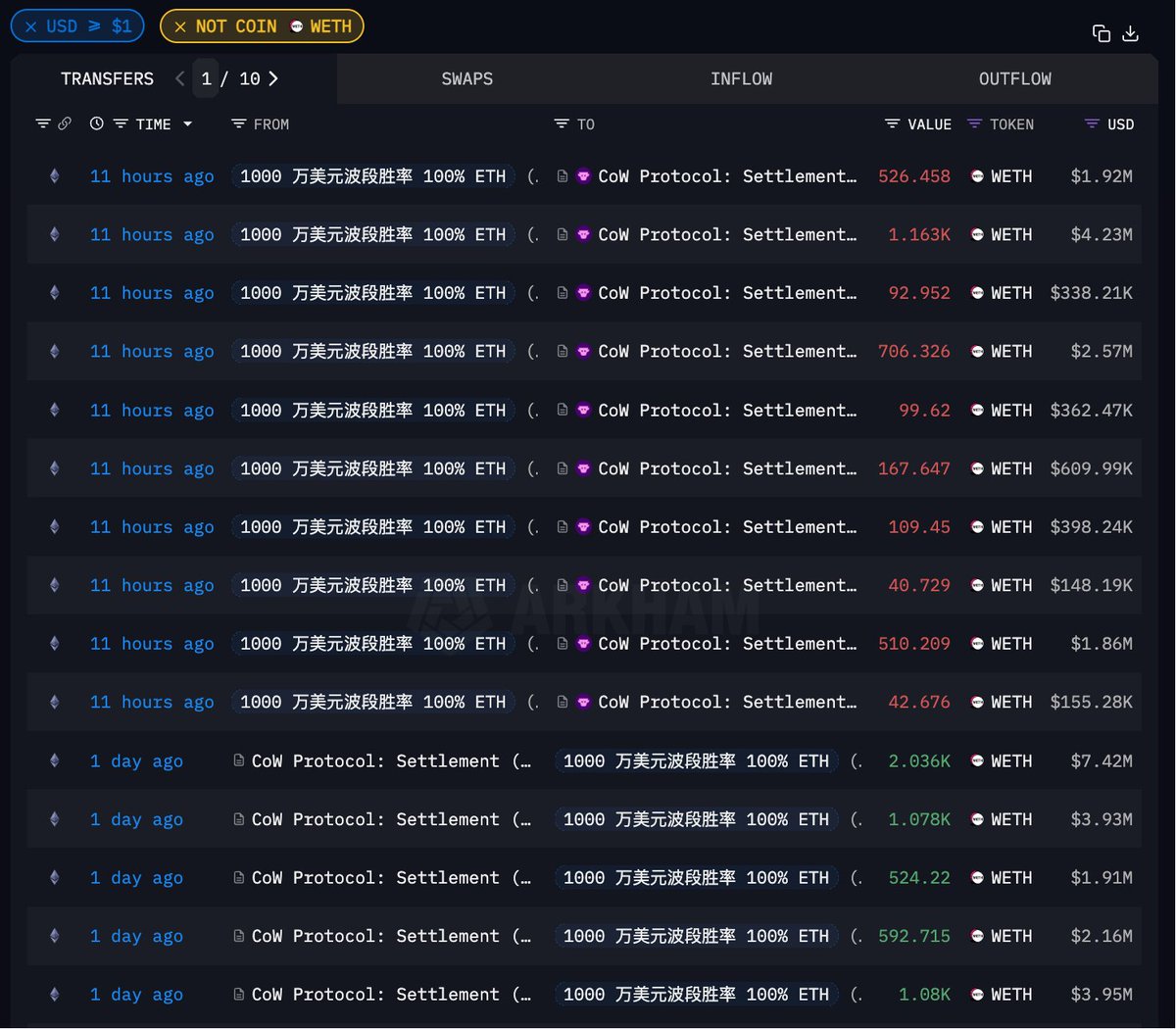Click value 40.729 in transfers table

pos(919,585)
